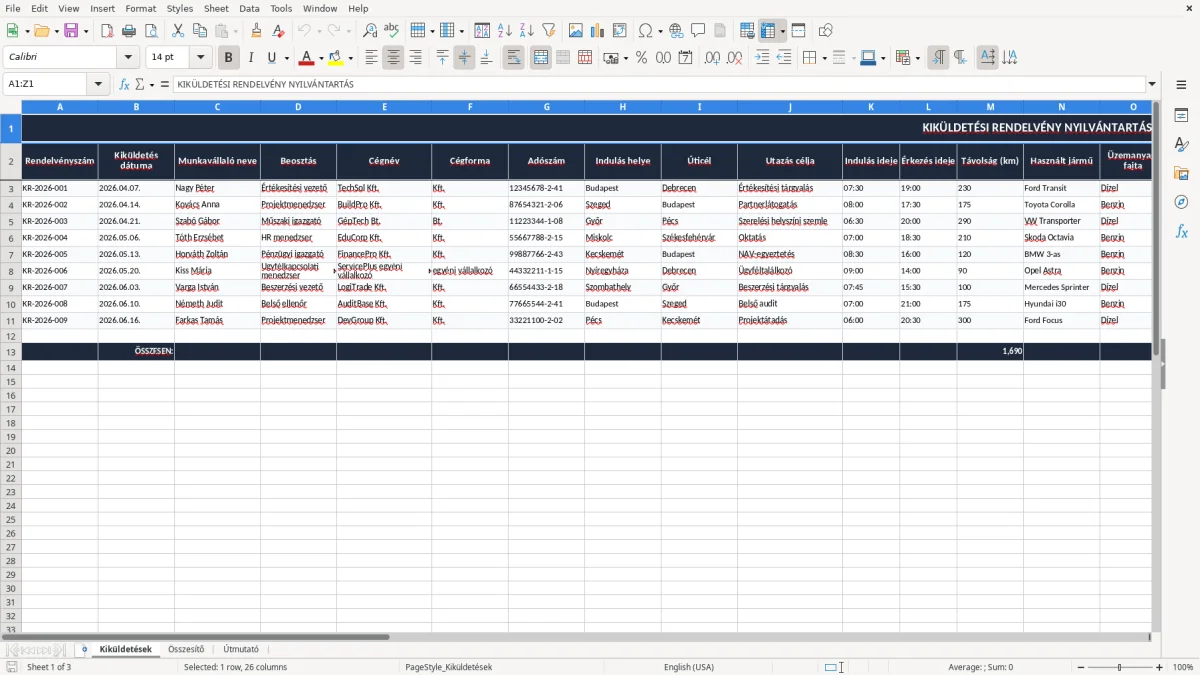Toggle Left-To-Right text direction
The height and width of the screenshot is (675, 1200).
coord(938,58)
